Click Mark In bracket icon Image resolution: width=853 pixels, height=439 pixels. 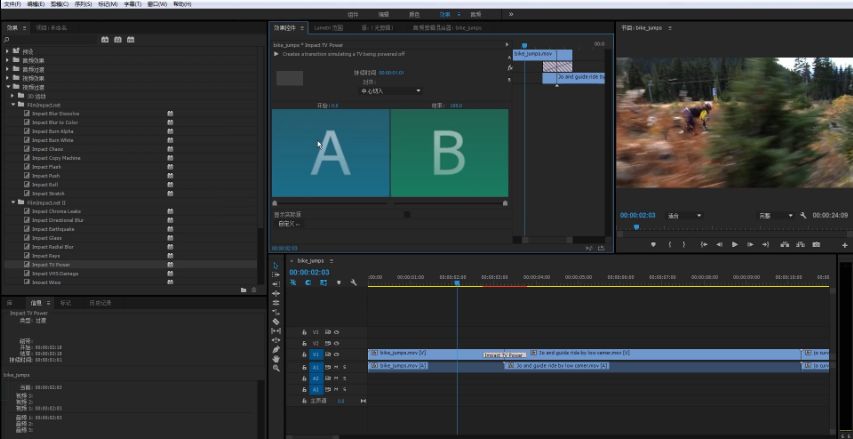pos(670,245)
